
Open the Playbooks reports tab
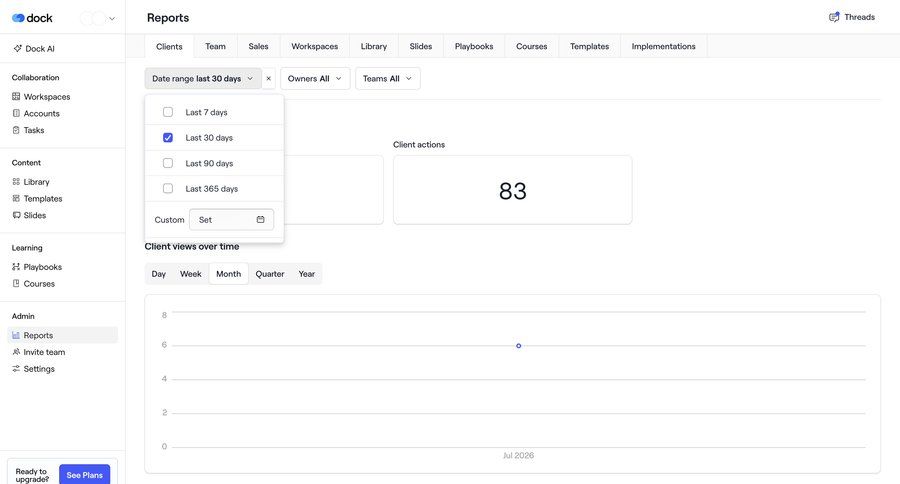click(474, 47)
